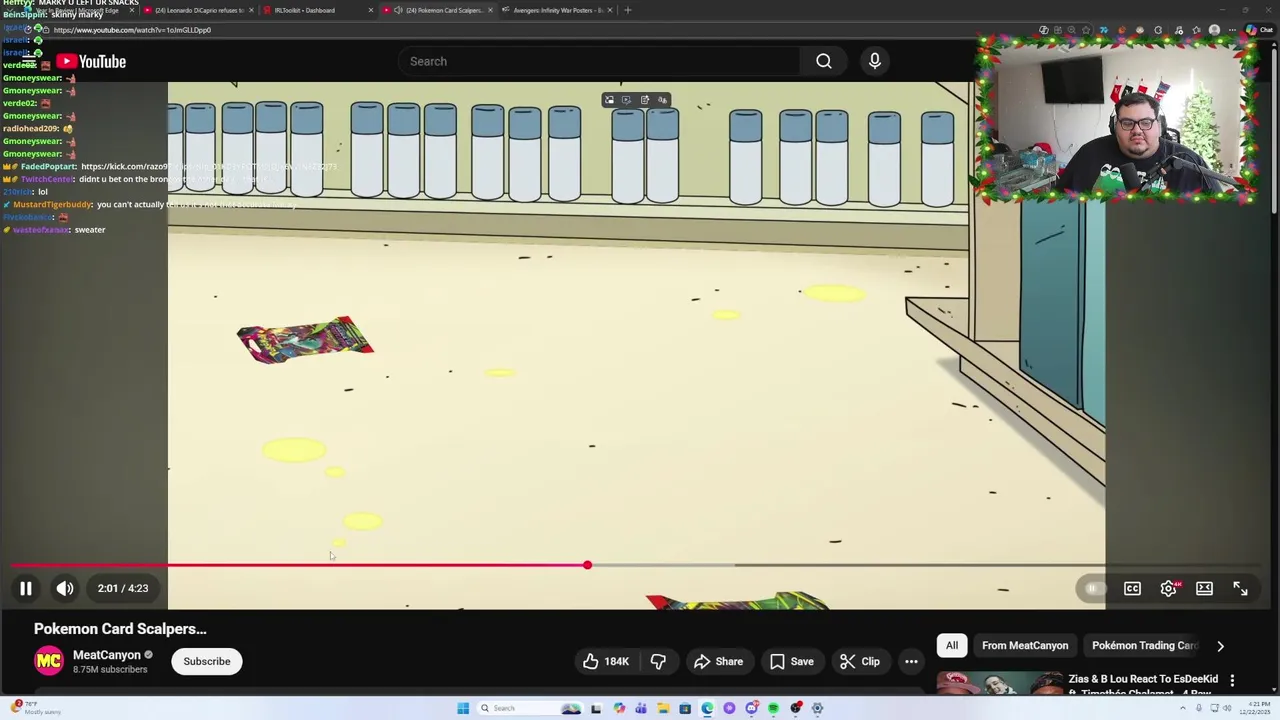The height and width of the screenshot is (720, 1280).
Task: Enter full screen mode
Action: point(1240,589)
